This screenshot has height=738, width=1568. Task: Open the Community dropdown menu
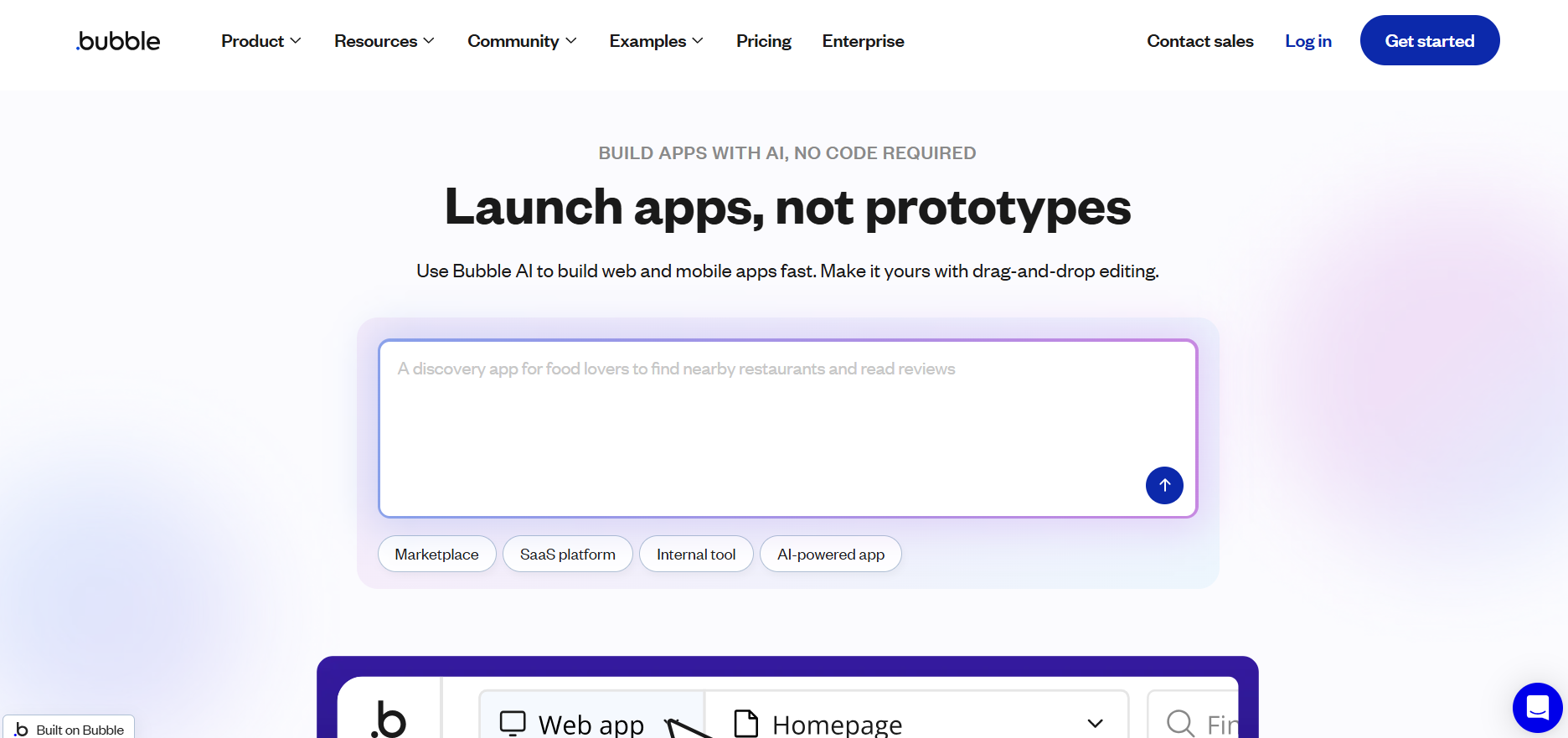click(x=521, y=41)
